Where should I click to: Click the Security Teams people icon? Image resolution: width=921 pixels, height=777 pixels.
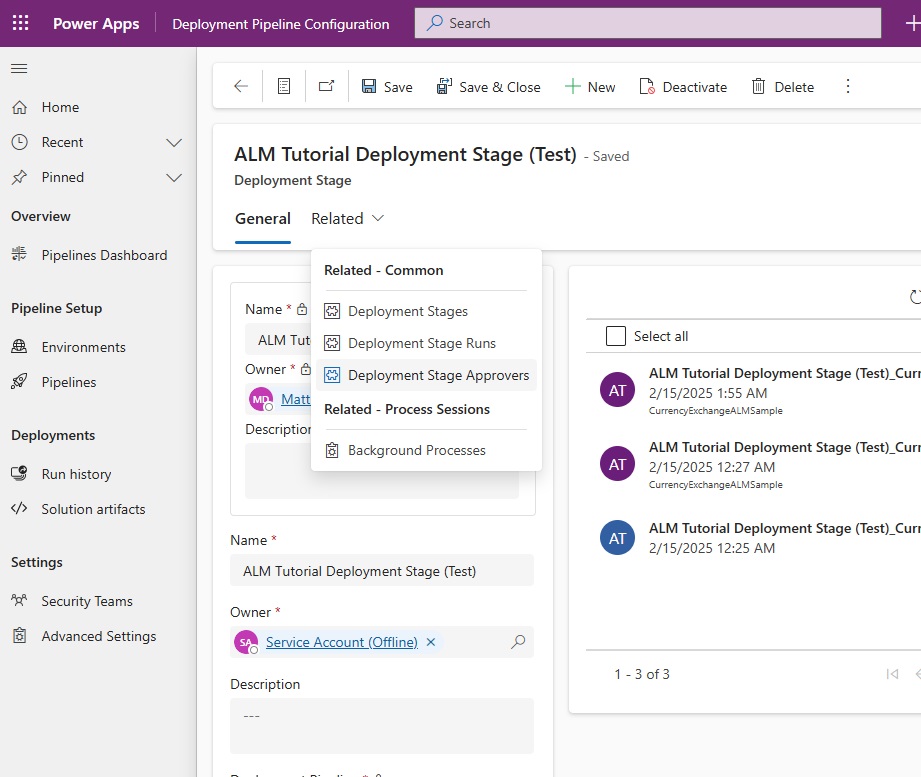click(19, 600)
